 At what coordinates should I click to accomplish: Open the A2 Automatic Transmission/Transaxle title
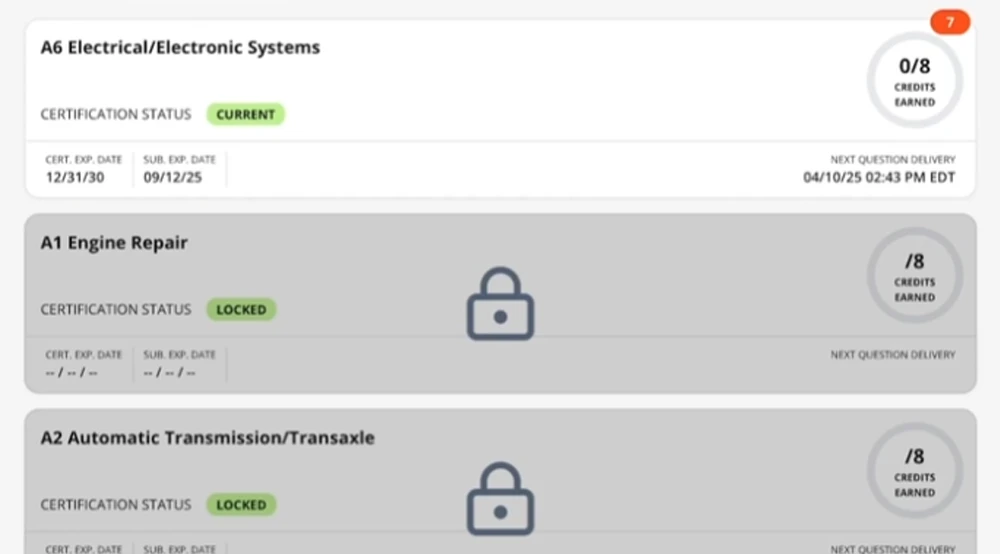[207, 438]
